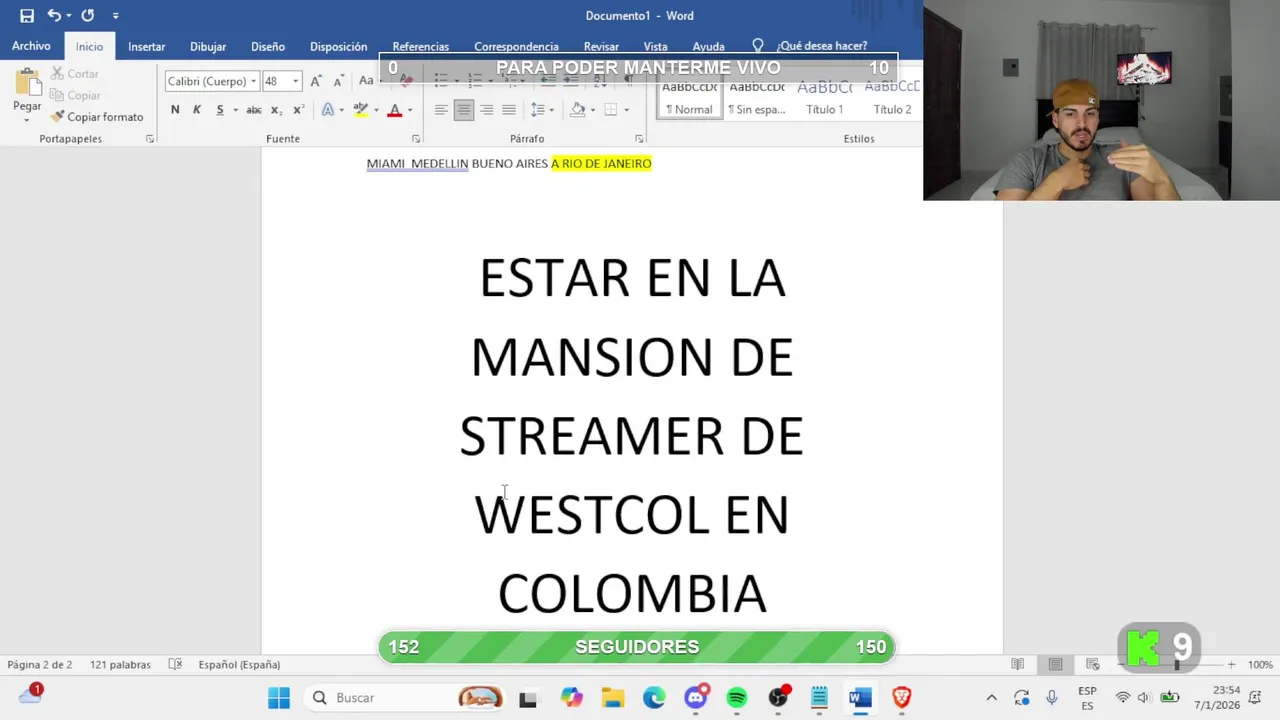Toggle bold N formatting
The width and height of the screenshot is (1280, 720).
(175, 110)
